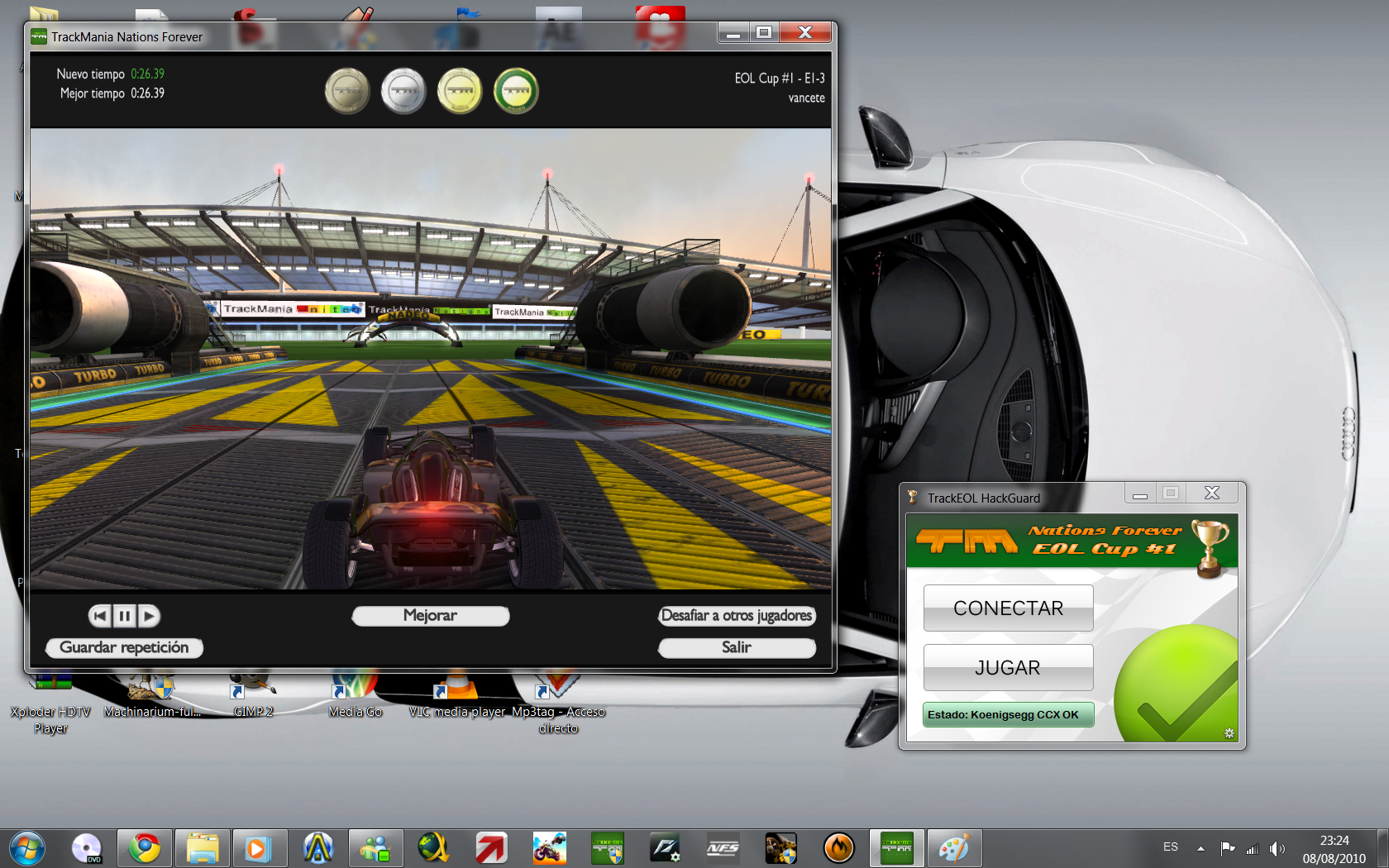Image resolution: width=1389 pixels, height=868 pixels.
Task: Launch Google Chrome from taskbar
Action: pyautogui.click(x=145, y=848)
